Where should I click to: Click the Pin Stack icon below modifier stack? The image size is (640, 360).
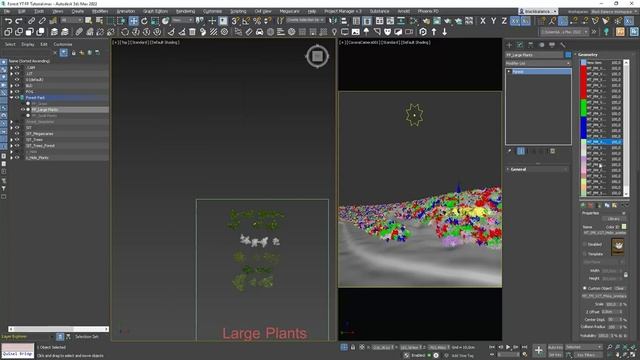click(x=509, y=151)
